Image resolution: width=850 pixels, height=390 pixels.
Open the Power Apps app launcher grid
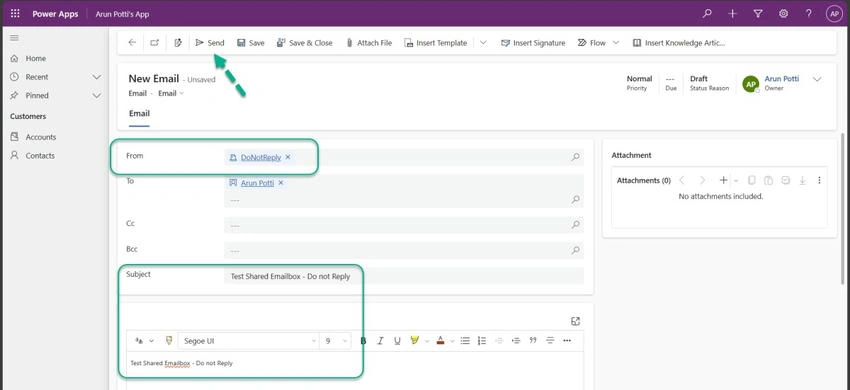[15, 14]
